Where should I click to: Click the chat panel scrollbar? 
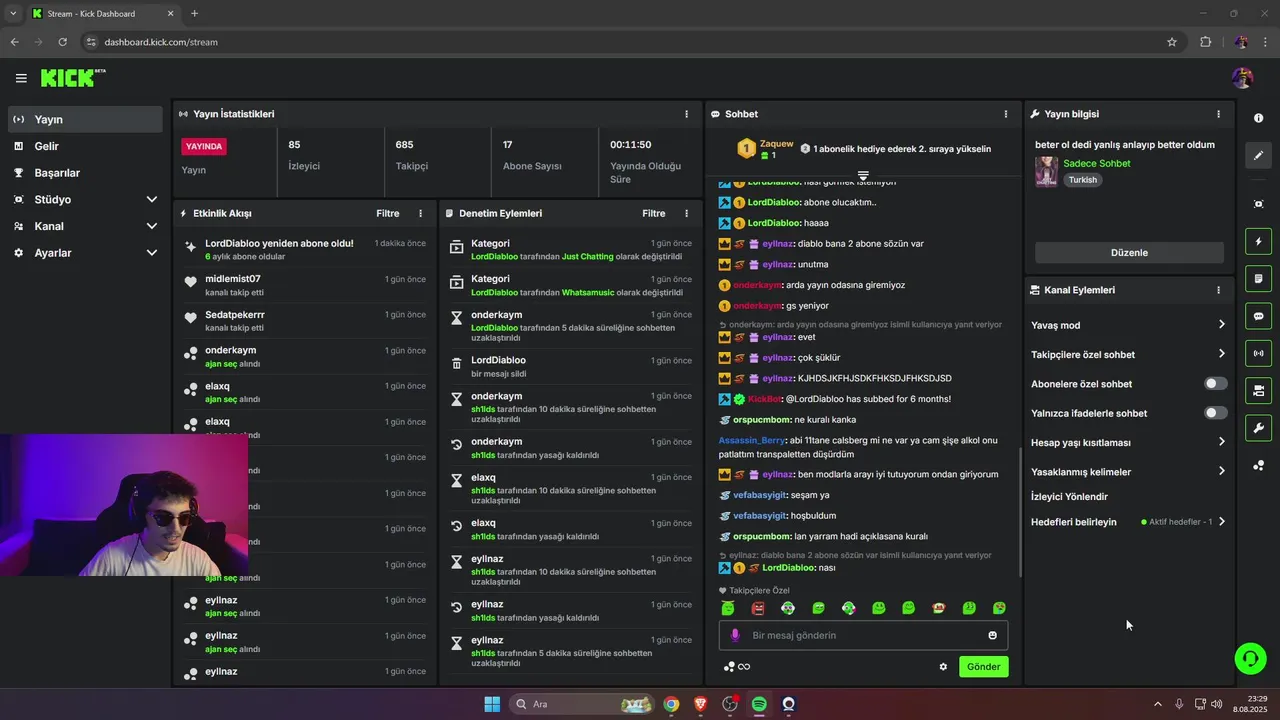1019,511
